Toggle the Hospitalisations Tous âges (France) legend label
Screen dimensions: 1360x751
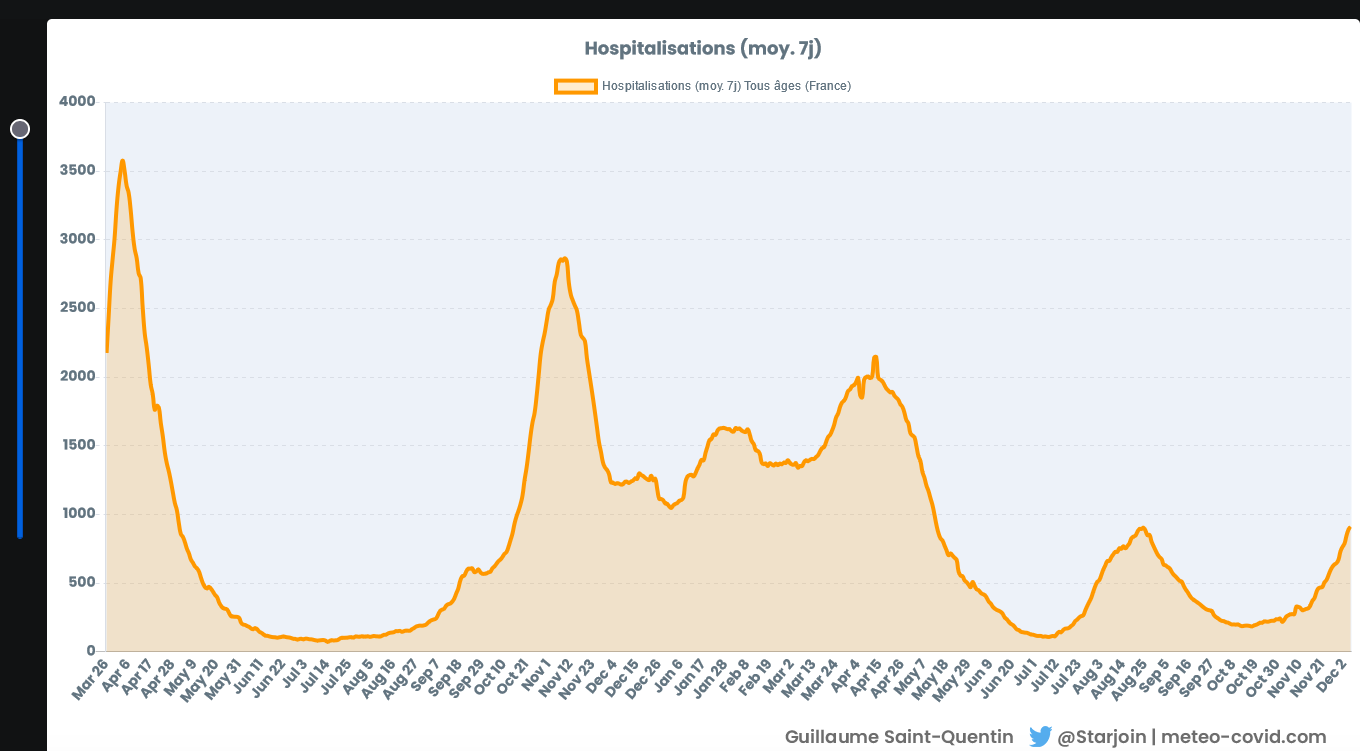[x=726, y=86]
